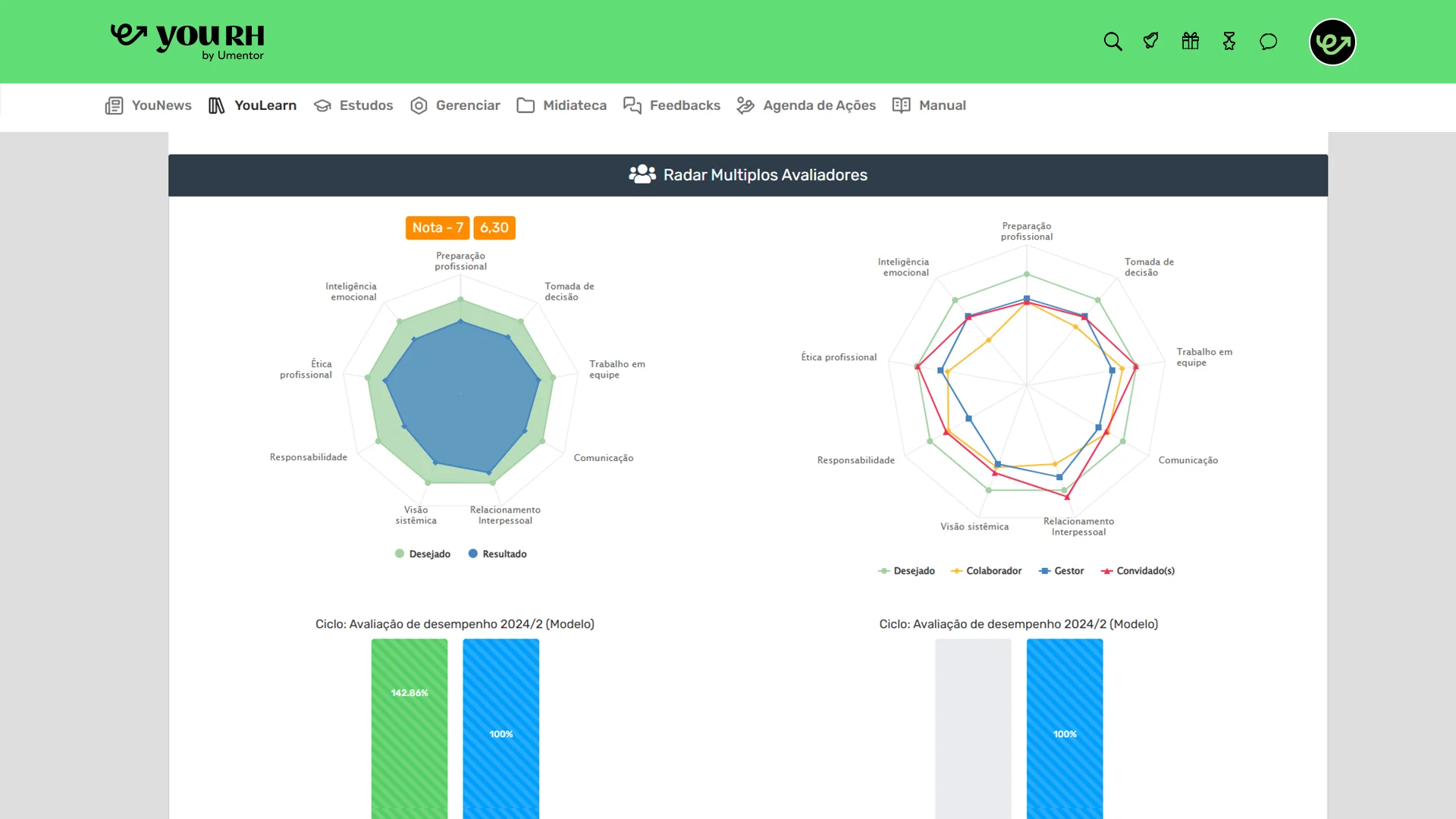Open the YouNews menu item
The height and width of the screenshot is (819, 1456).
(149, 105)
